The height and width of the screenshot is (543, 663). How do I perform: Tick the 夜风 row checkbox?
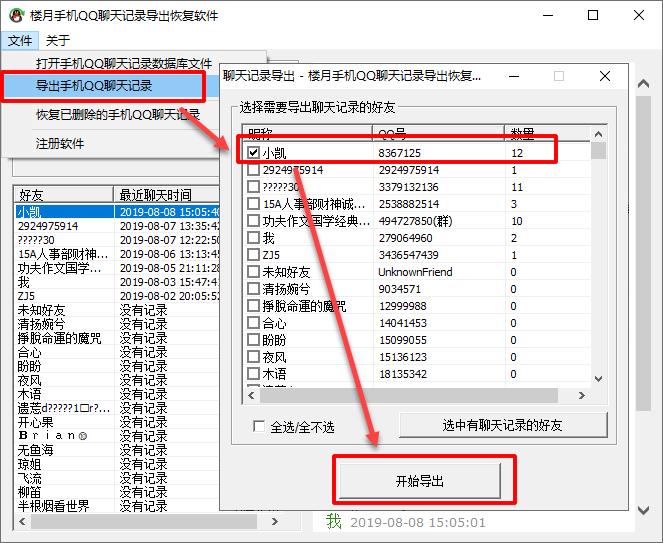click(x=253, y=357)
